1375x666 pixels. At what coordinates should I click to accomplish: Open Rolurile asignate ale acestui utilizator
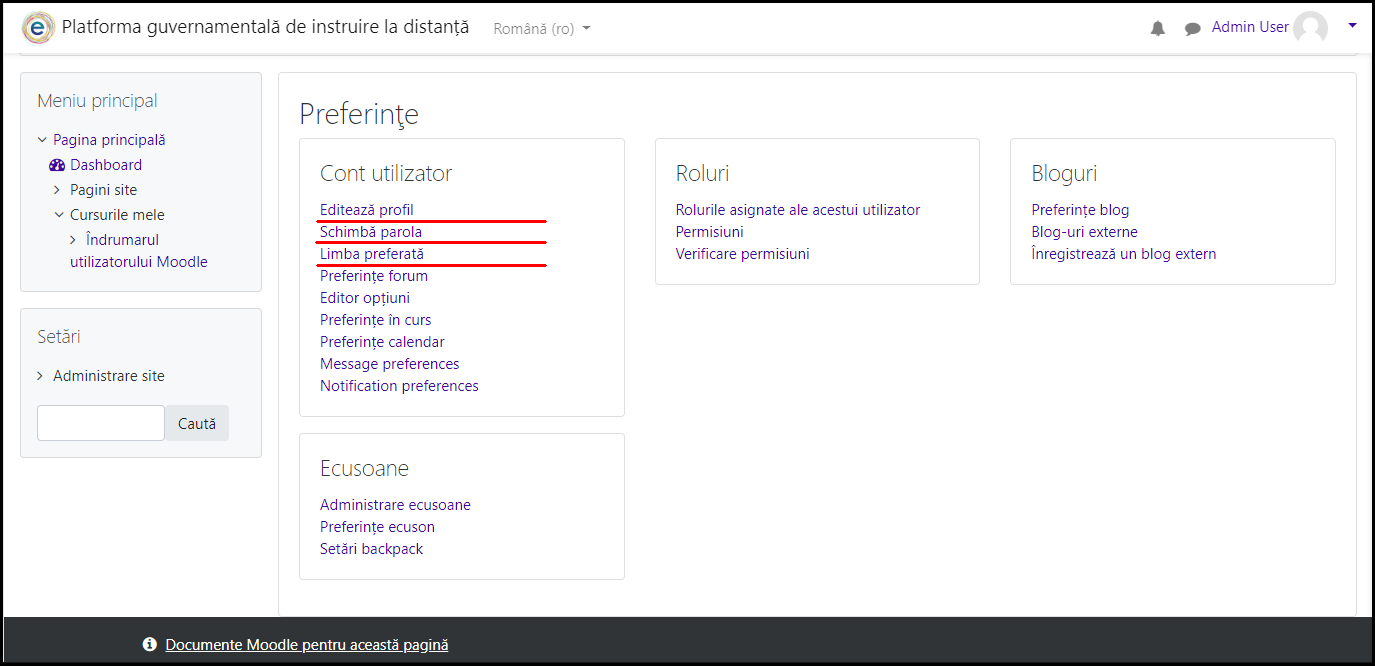point(798,210)
